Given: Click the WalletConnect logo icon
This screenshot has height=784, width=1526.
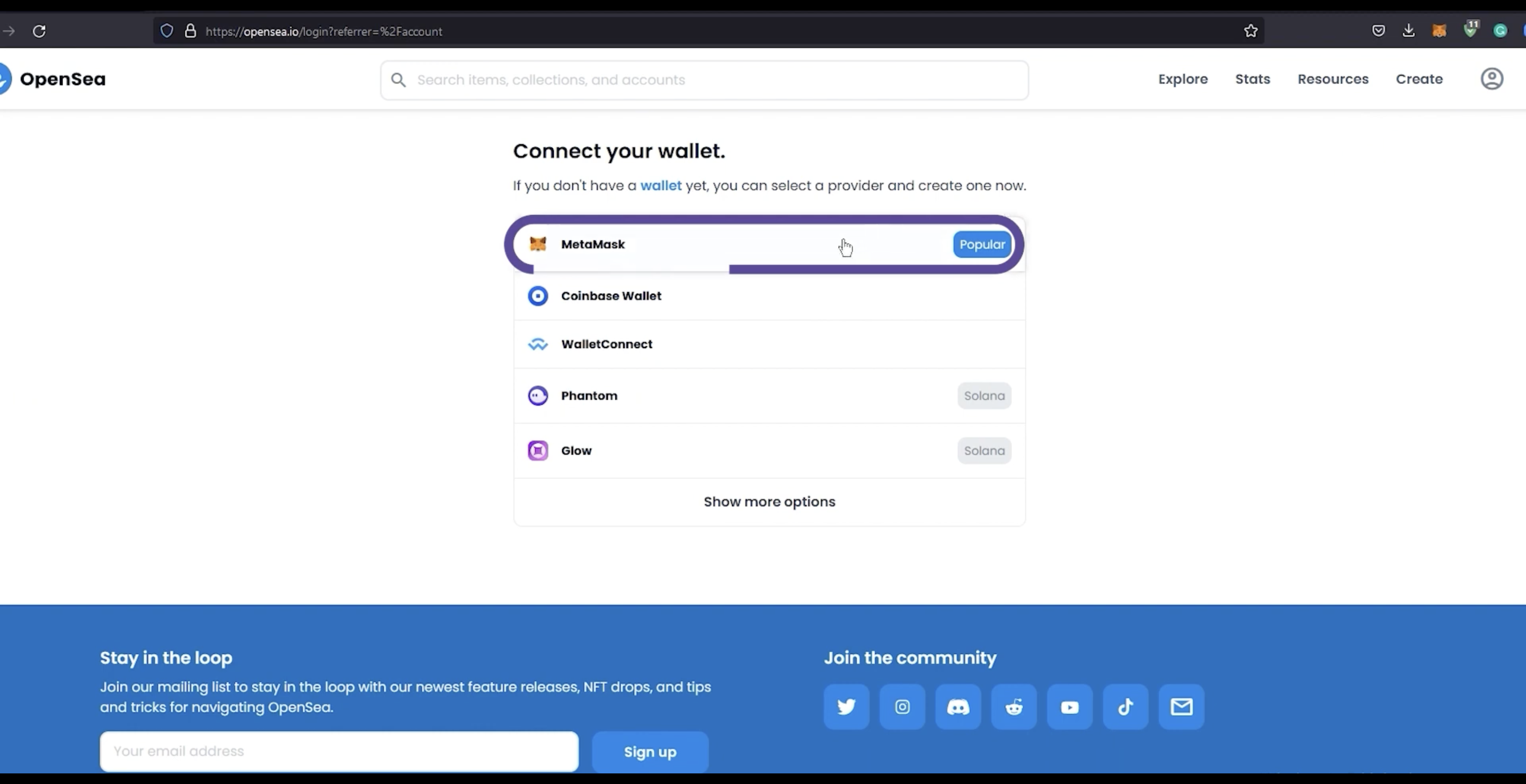Looking at the screenshot, I should (x=538, y=344).
